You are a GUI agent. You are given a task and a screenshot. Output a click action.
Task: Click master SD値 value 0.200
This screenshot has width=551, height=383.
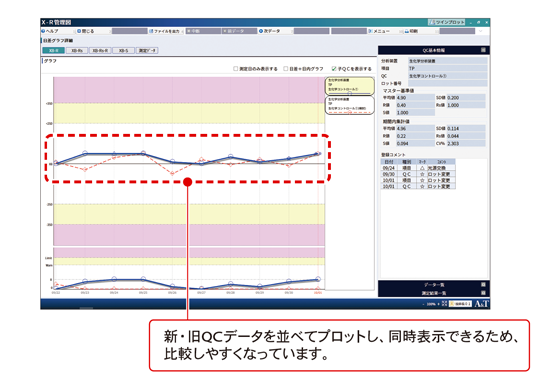466,98
